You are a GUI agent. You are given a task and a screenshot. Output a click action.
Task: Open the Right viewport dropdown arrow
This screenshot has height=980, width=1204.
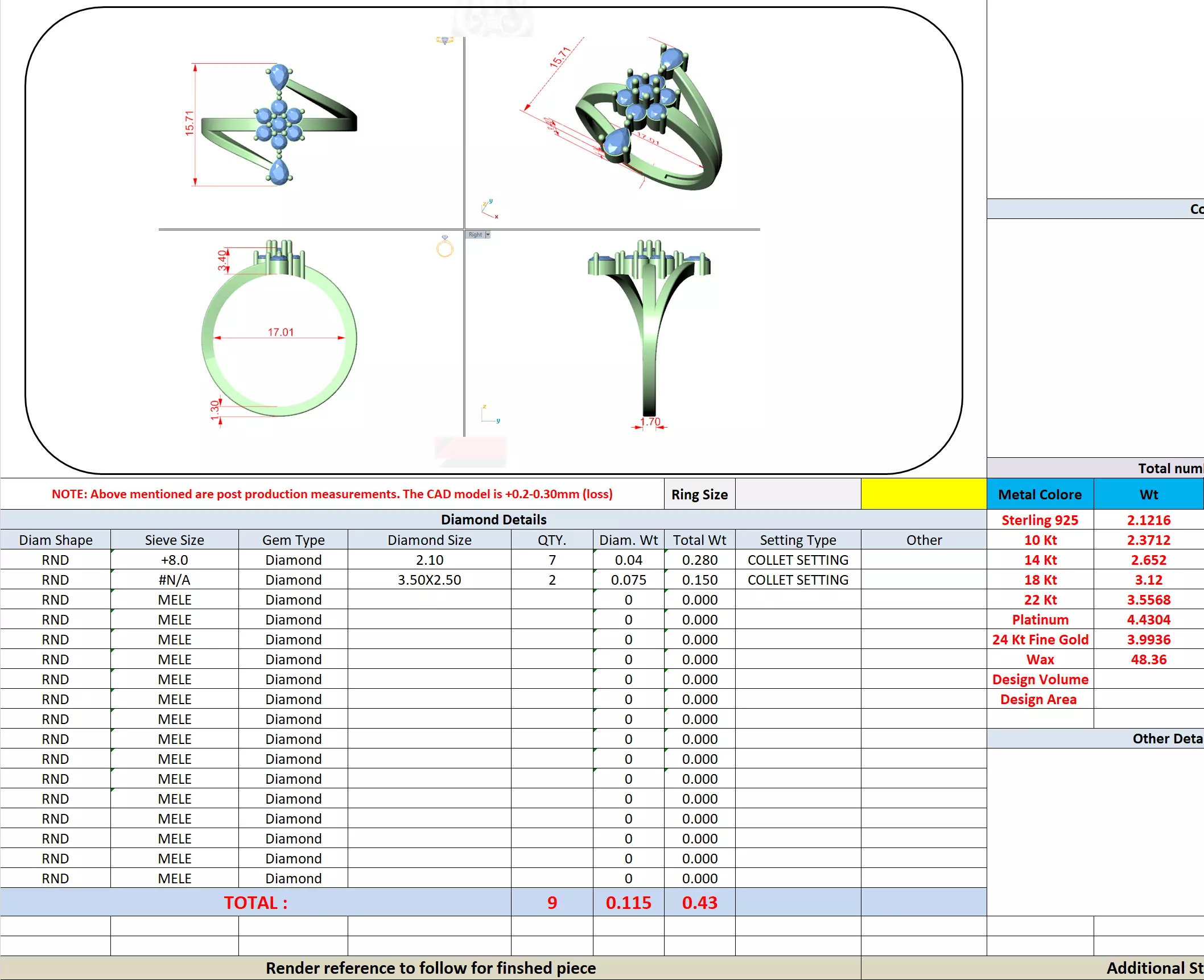click(x=488, y=234)
